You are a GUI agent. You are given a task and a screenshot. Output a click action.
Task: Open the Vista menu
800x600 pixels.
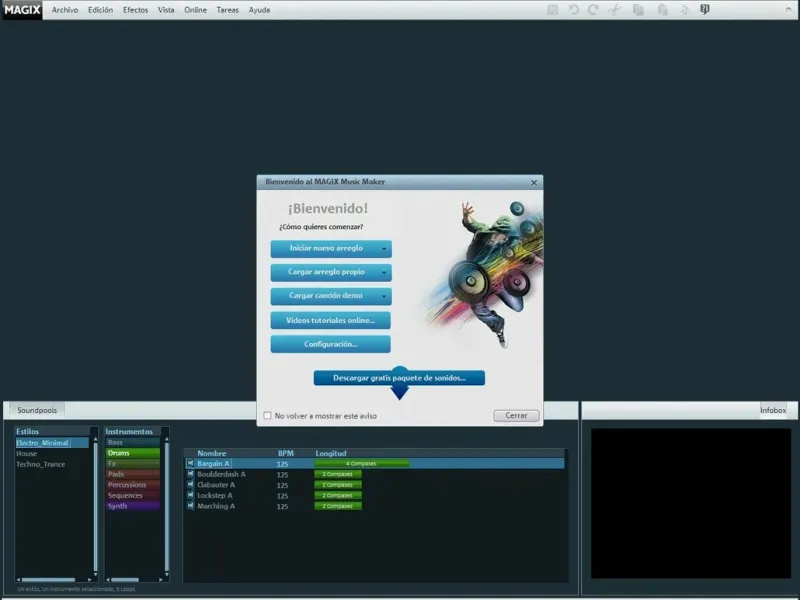tap(166, 10)
